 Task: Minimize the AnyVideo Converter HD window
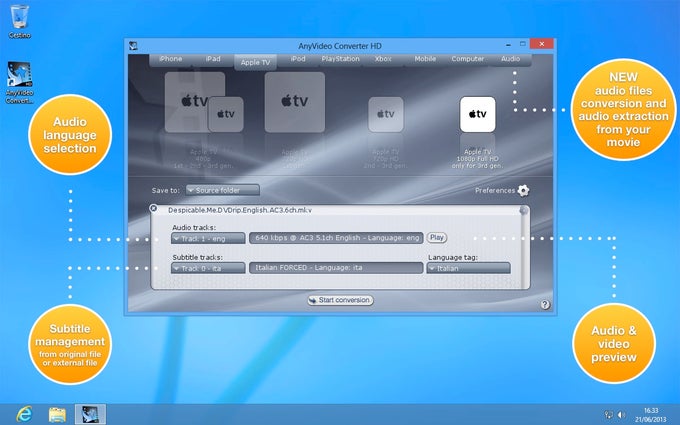point(508,44)
